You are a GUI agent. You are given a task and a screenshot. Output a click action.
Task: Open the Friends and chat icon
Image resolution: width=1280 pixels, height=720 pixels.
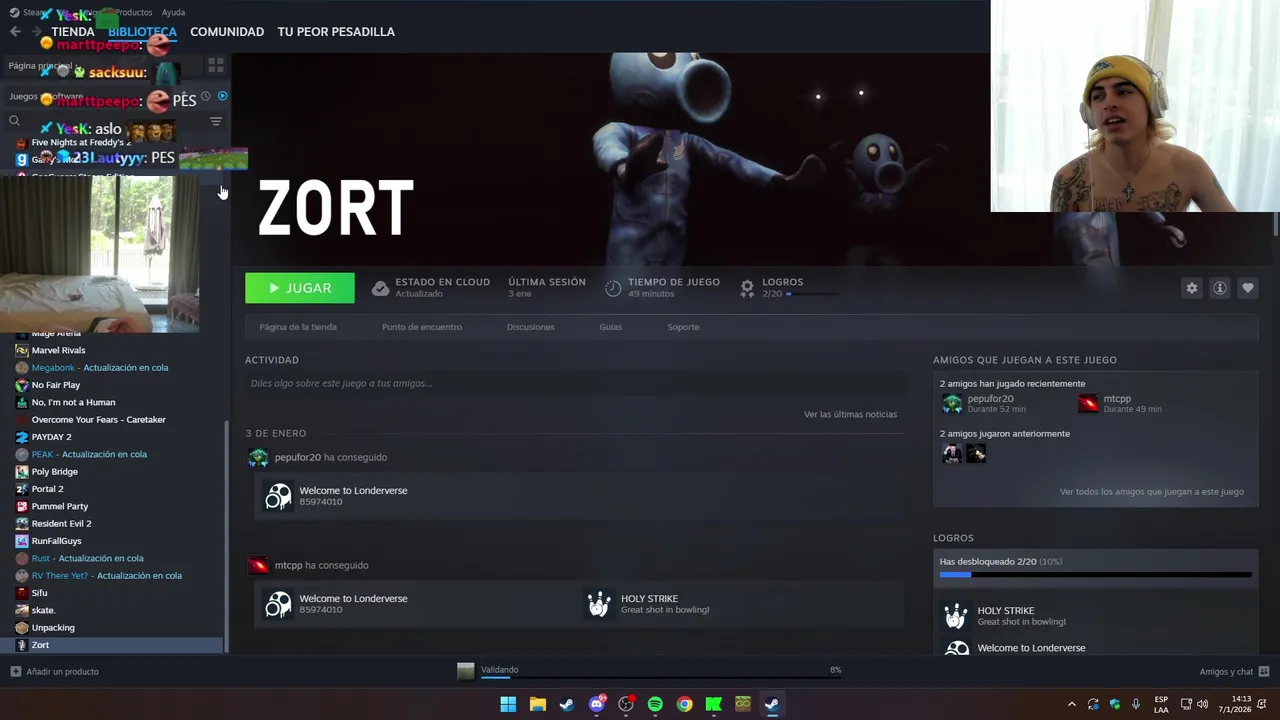click(x=1264, y=672)
